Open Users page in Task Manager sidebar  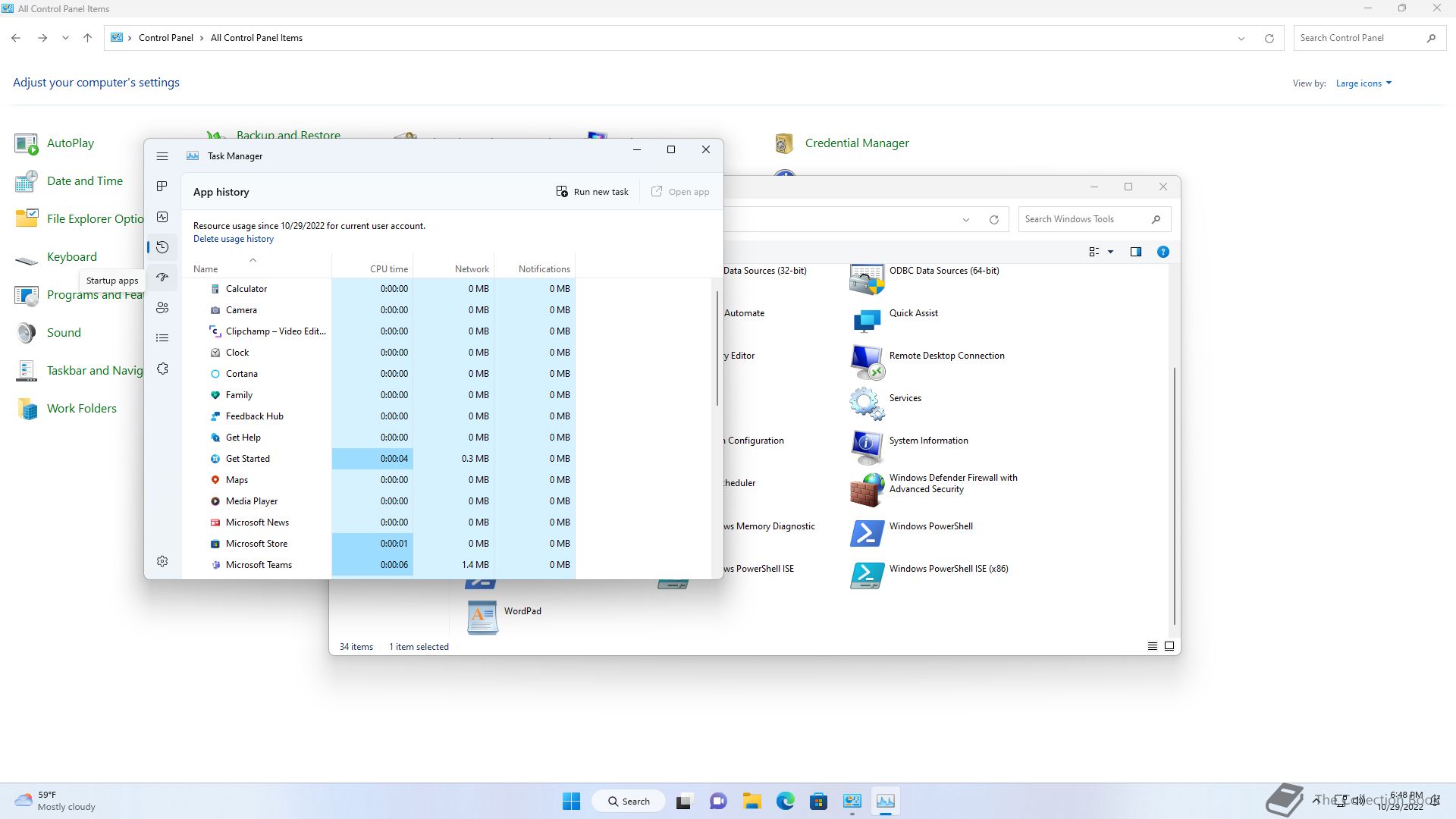(x=162, y=308)
